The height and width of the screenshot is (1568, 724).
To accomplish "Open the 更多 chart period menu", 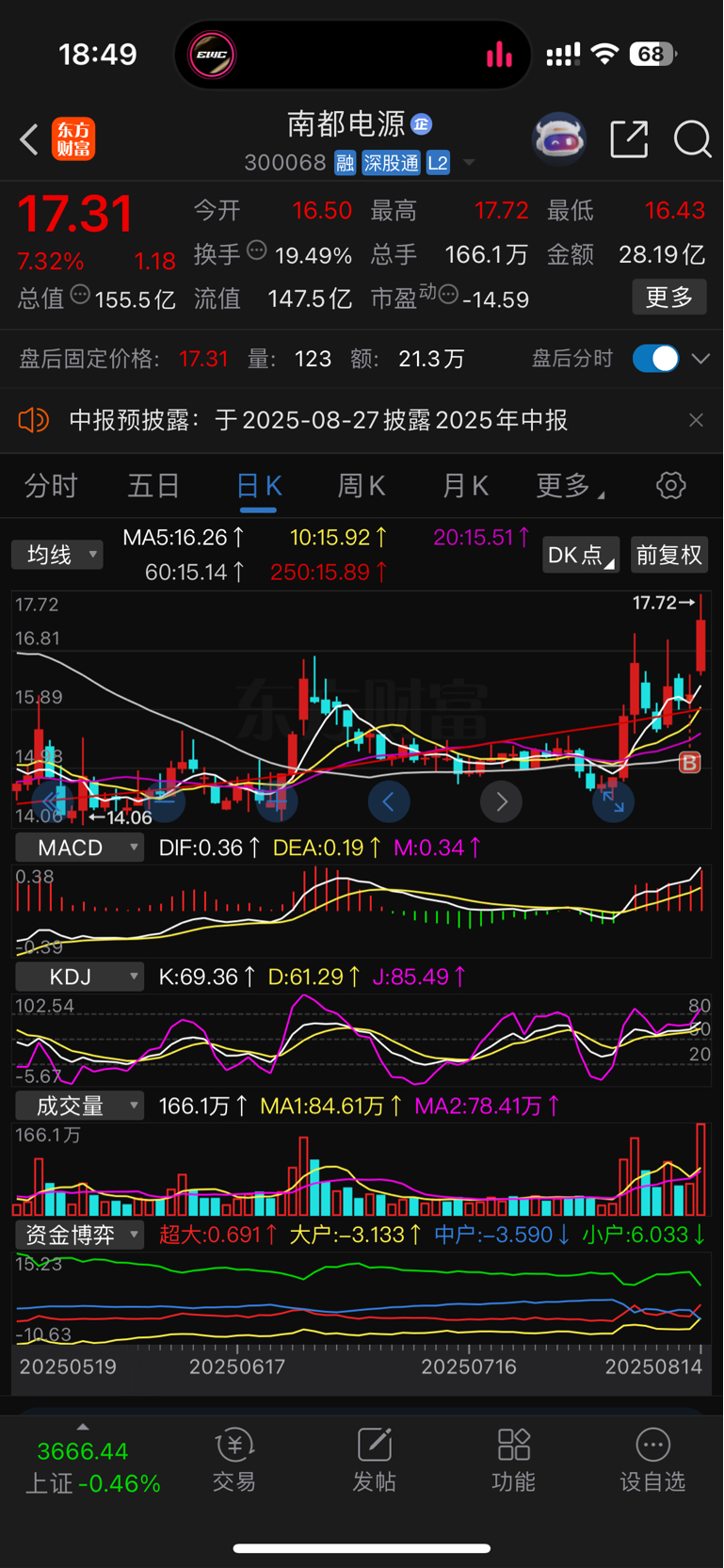I will click(x=570, y=486).
